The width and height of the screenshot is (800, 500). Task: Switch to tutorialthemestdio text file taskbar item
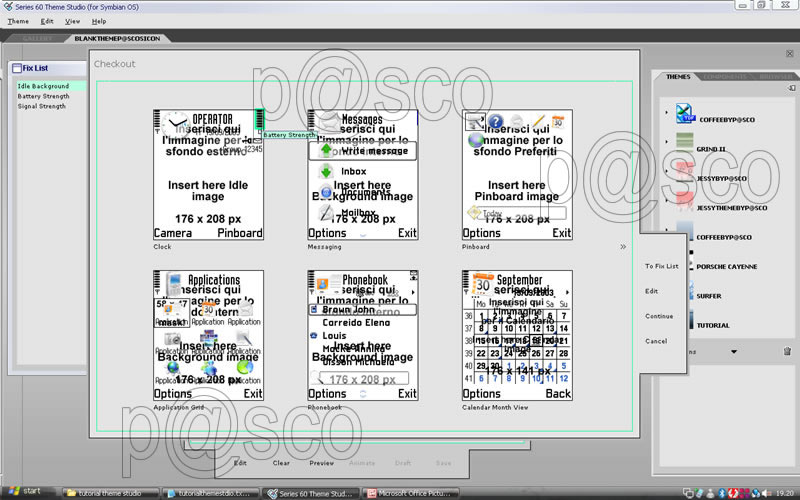point(211,493)
